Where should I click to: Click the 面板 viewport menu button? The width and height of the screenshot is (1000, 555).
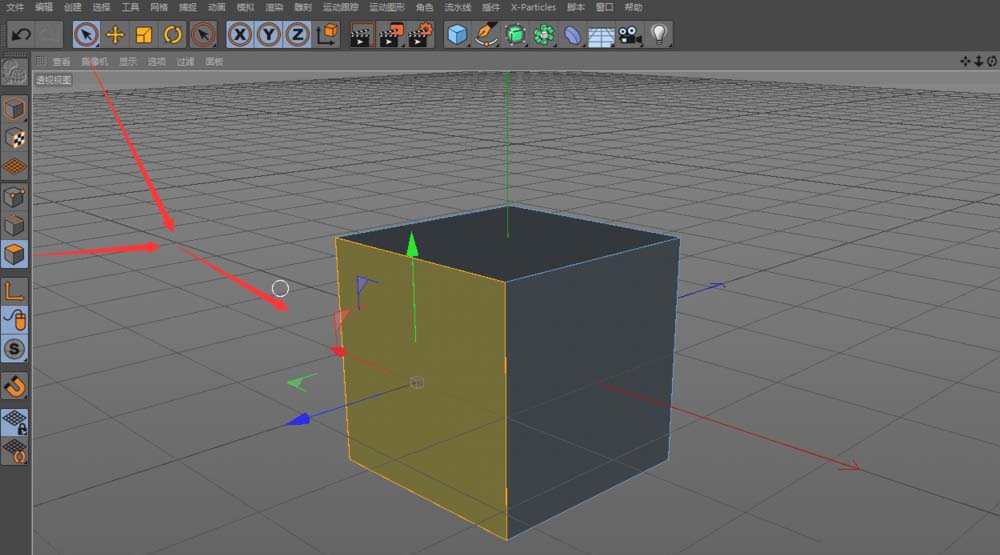[x=214, y=62]
